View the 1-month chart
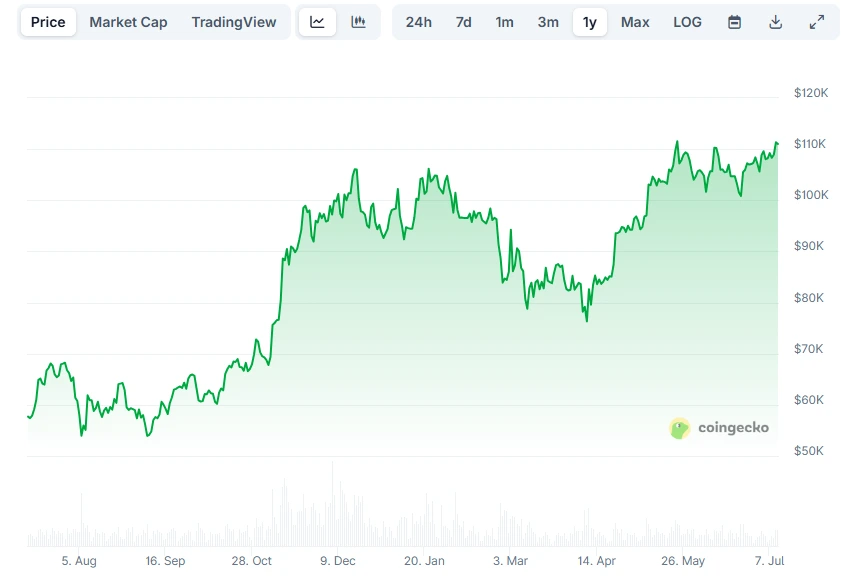Screen dimensions: 845x583 pos(504,21)
